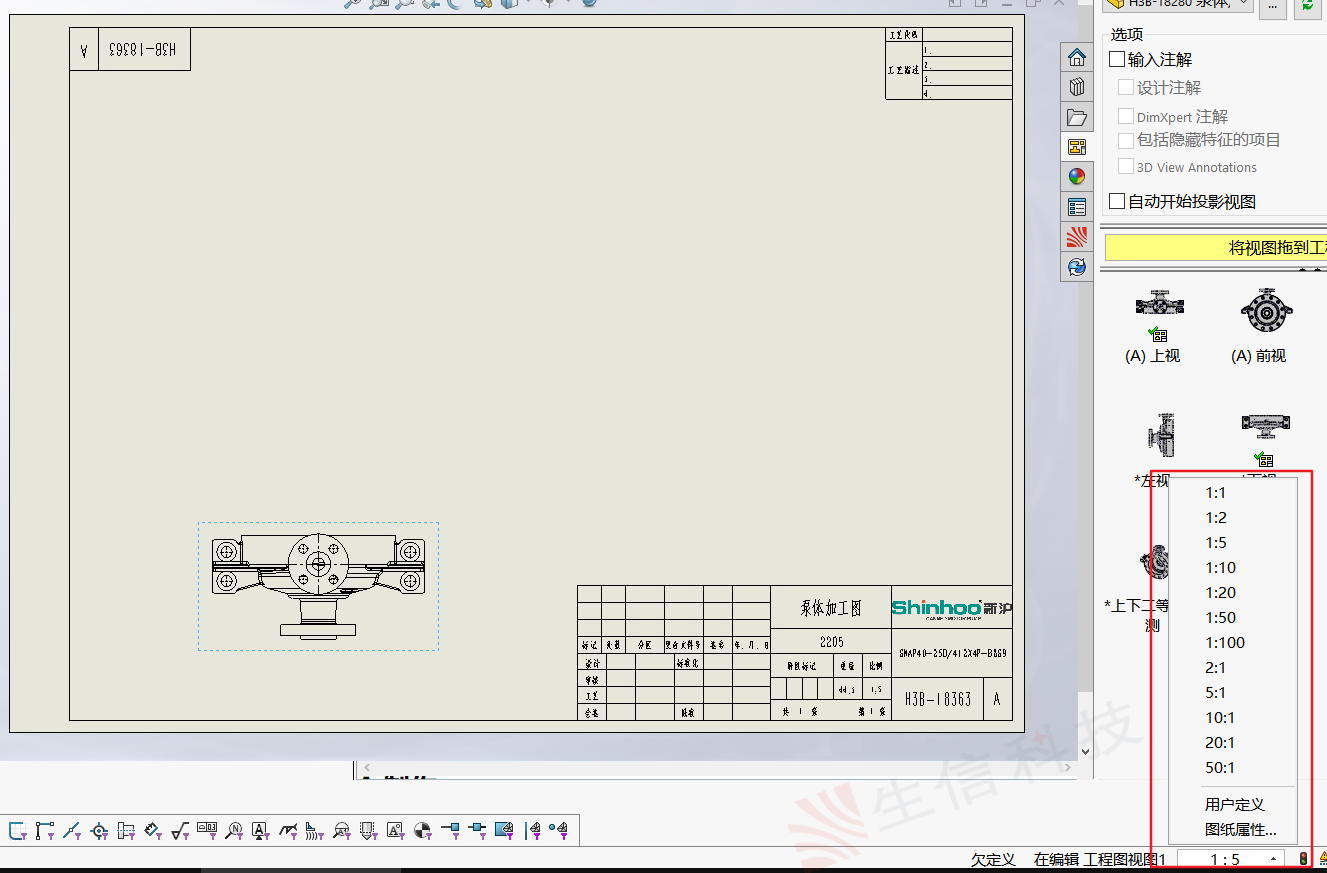Toggle the cosmetic thread filter

pyautogui.click(x=368, y=829)
